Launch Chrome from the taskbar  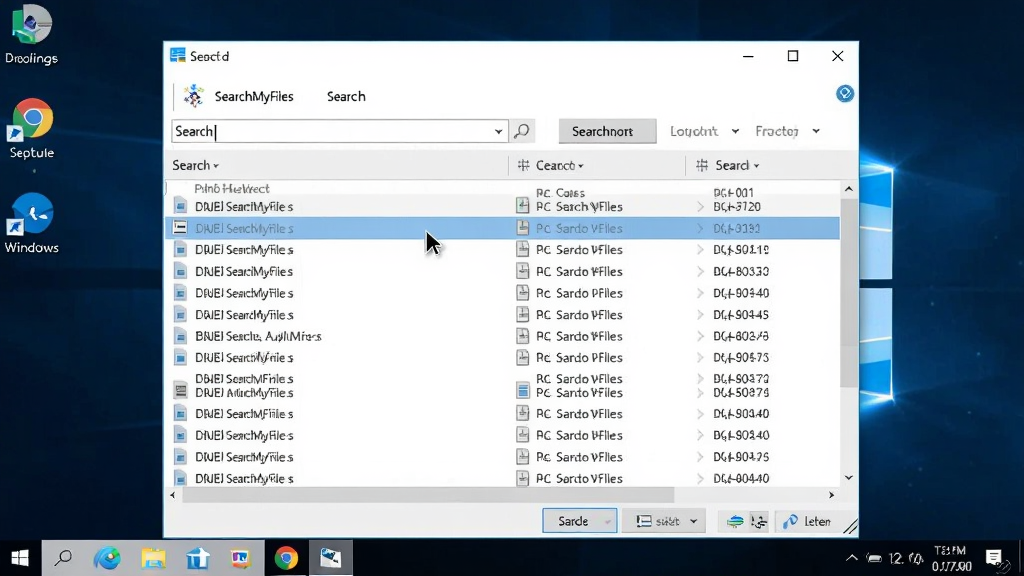pyautogui.click(x=286, y=558)
